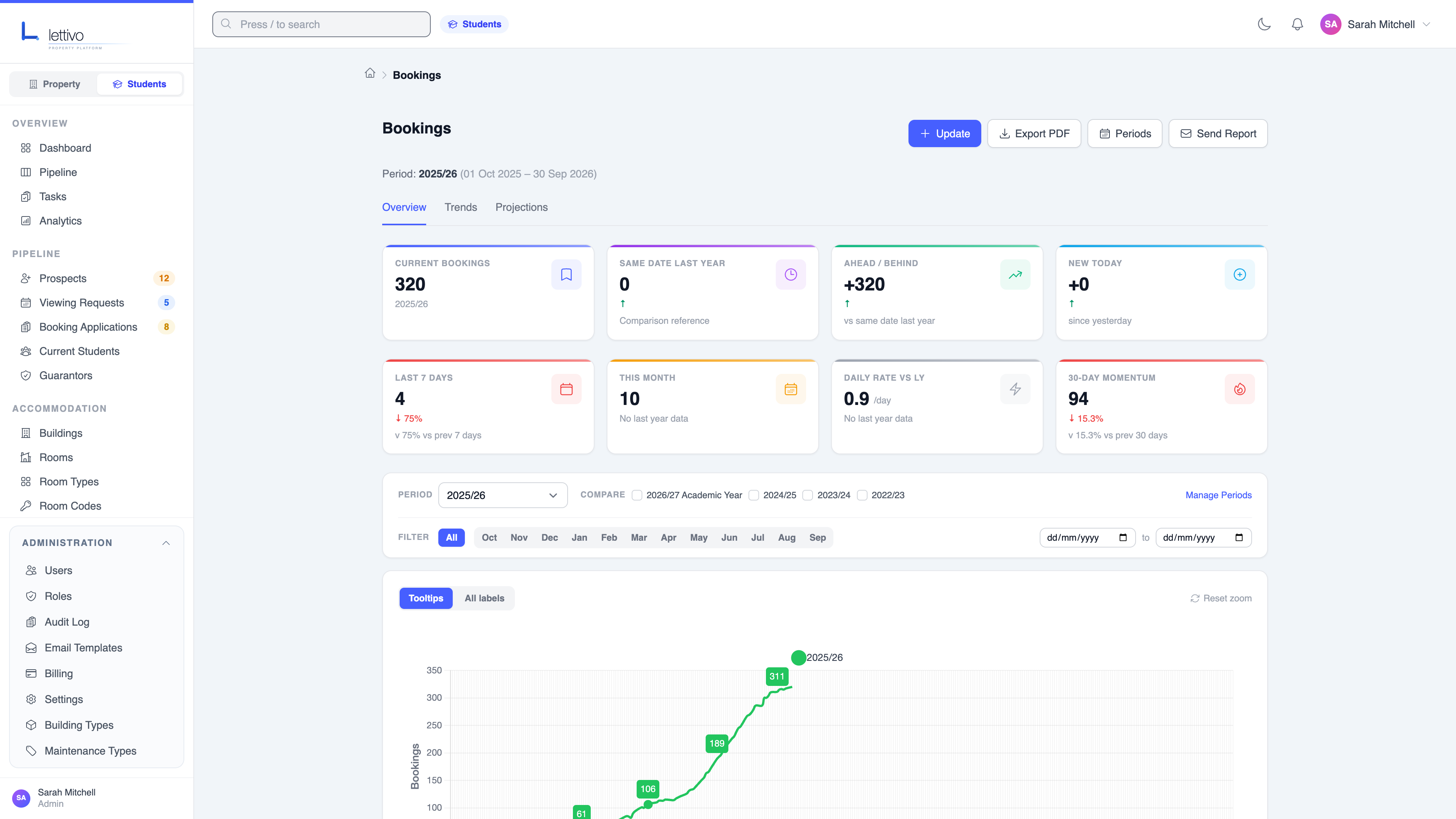Open the notifications bell
1456x819 pixels.
tap(1297, 24)
